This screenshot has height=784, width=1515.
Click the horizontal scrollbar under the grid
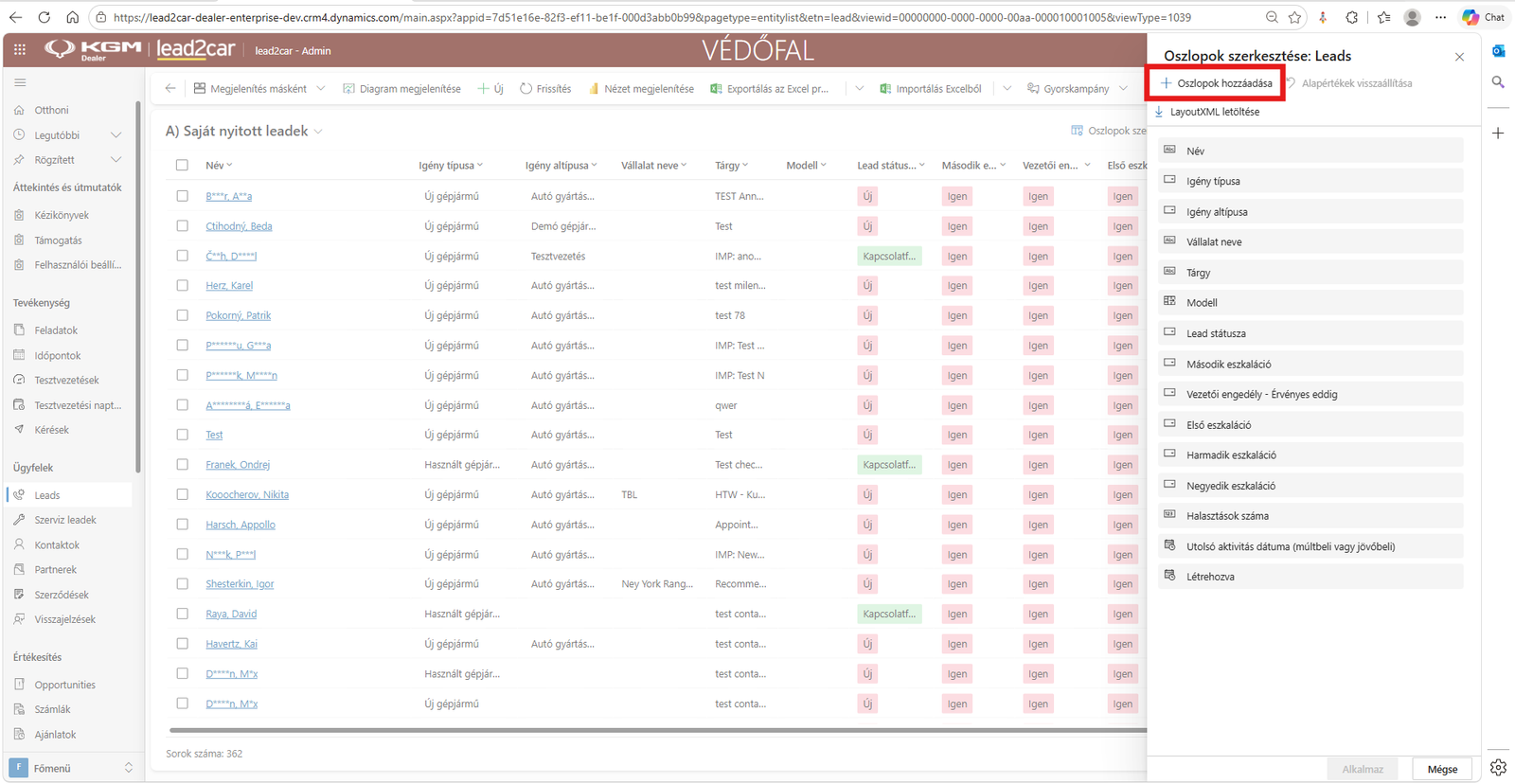tap(657, 730)
